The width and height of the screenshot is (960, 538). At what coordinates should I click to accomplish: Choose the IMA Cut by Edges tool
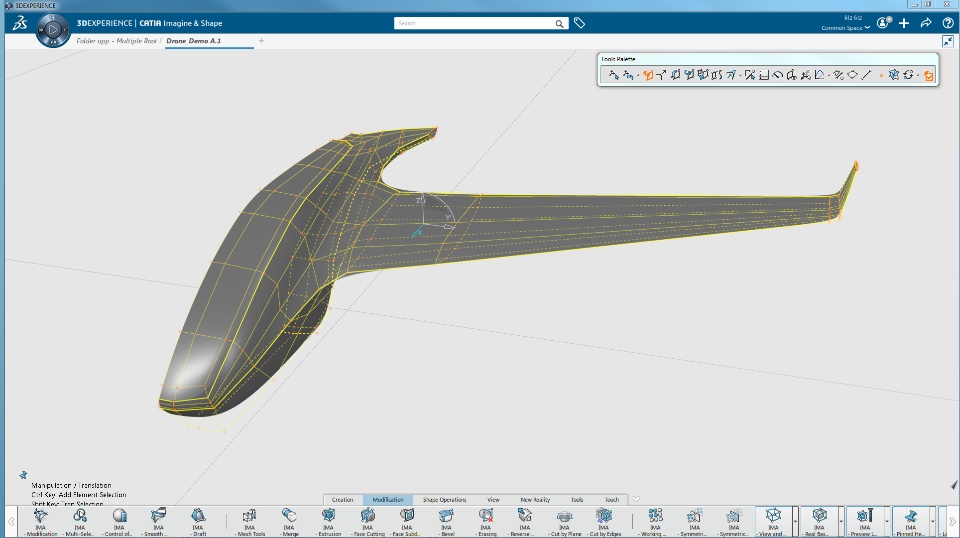click(604, 522)
